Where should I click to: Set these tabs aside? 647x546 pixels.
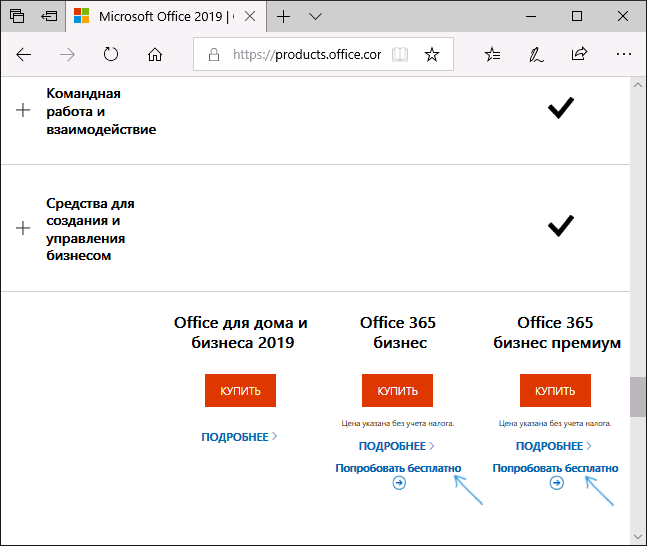[x=49, y=16]
